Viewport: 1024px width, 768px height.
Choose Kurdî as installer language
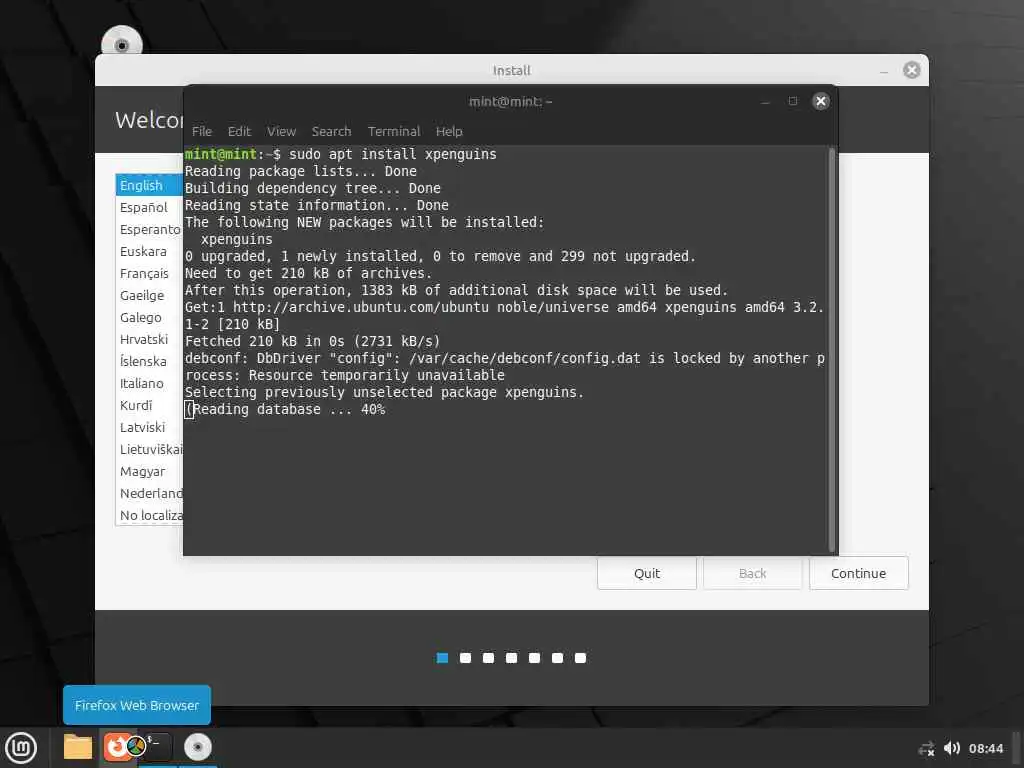click(x=150, y=406)
